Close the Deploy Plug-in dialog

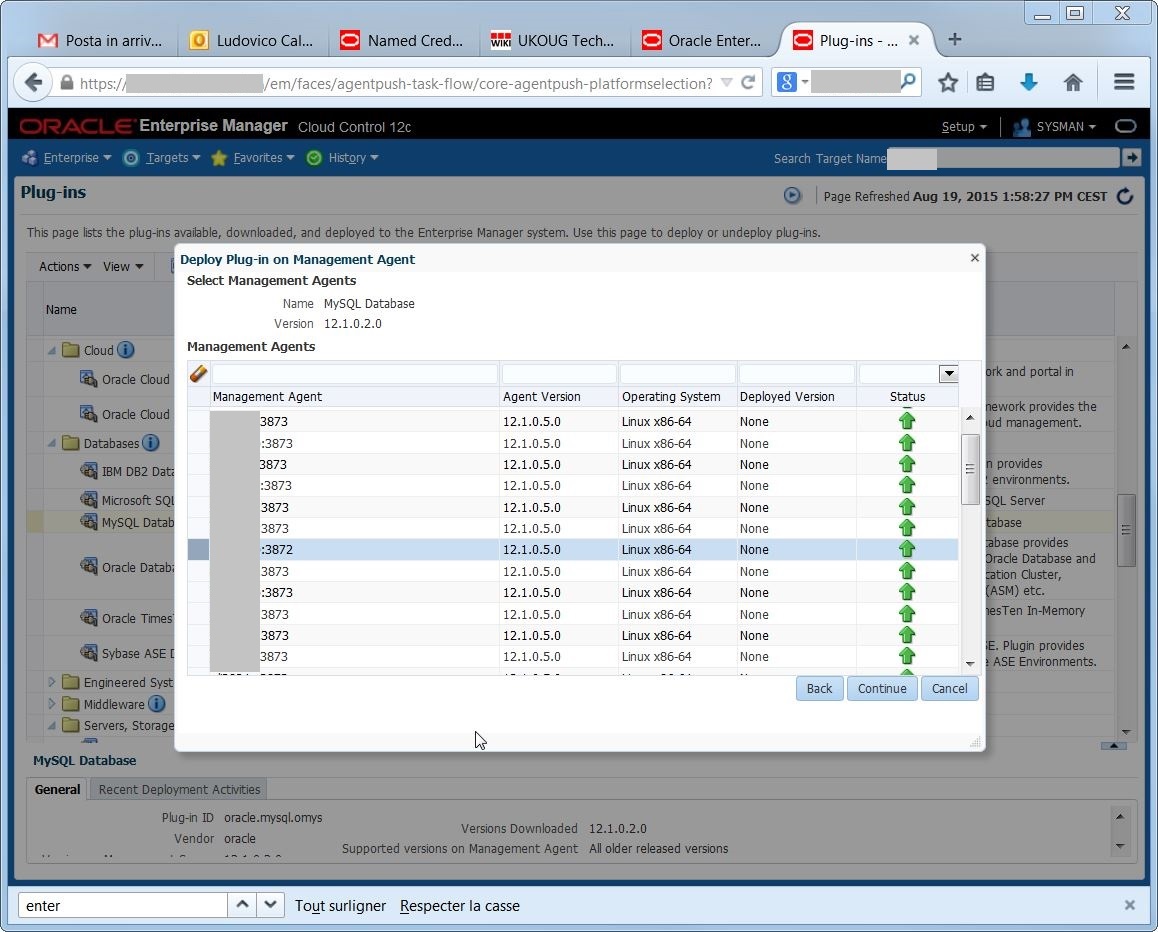click(974, 258)
